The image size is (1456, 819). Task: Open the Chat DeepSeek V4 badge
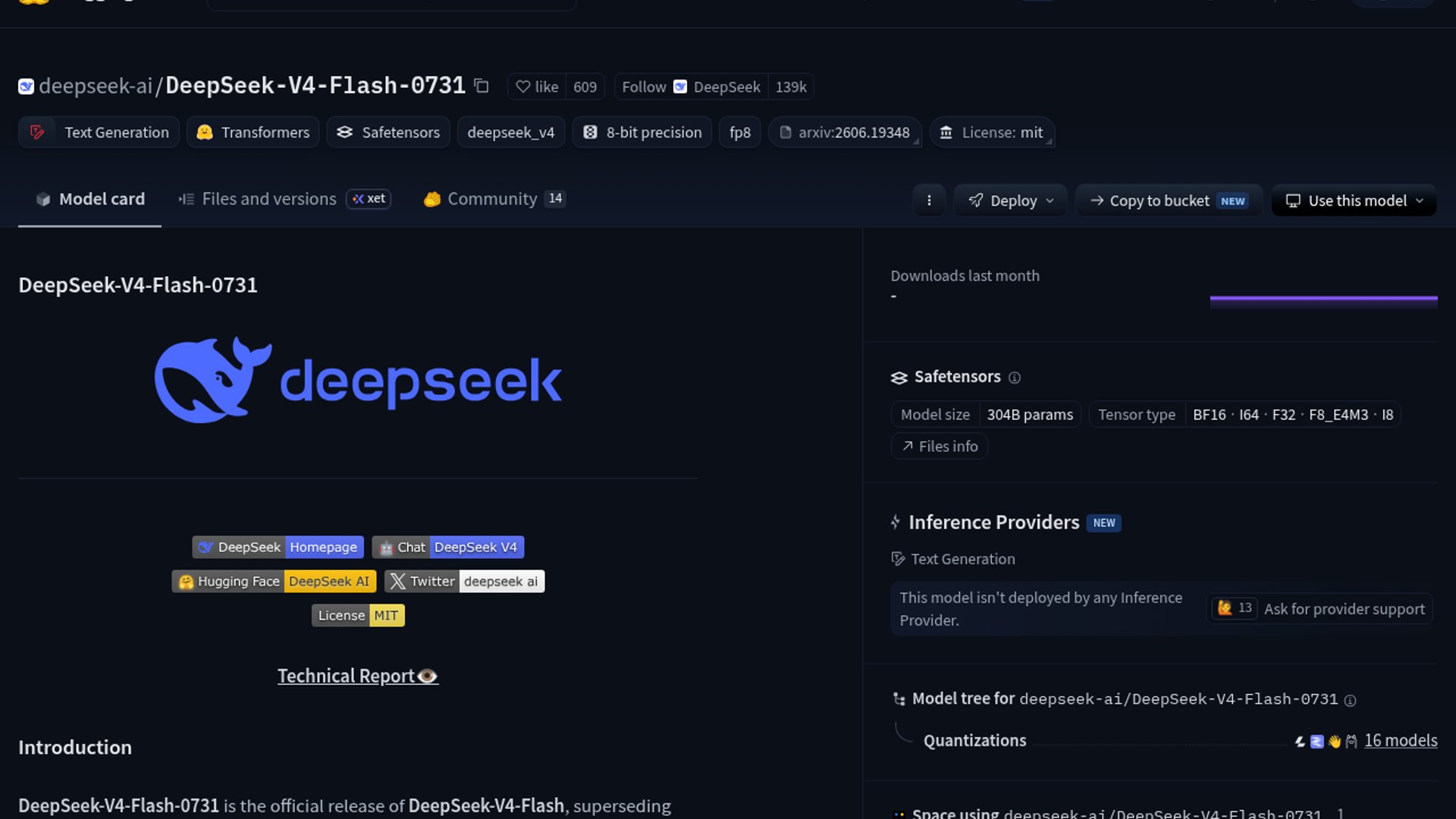[447, 547]
